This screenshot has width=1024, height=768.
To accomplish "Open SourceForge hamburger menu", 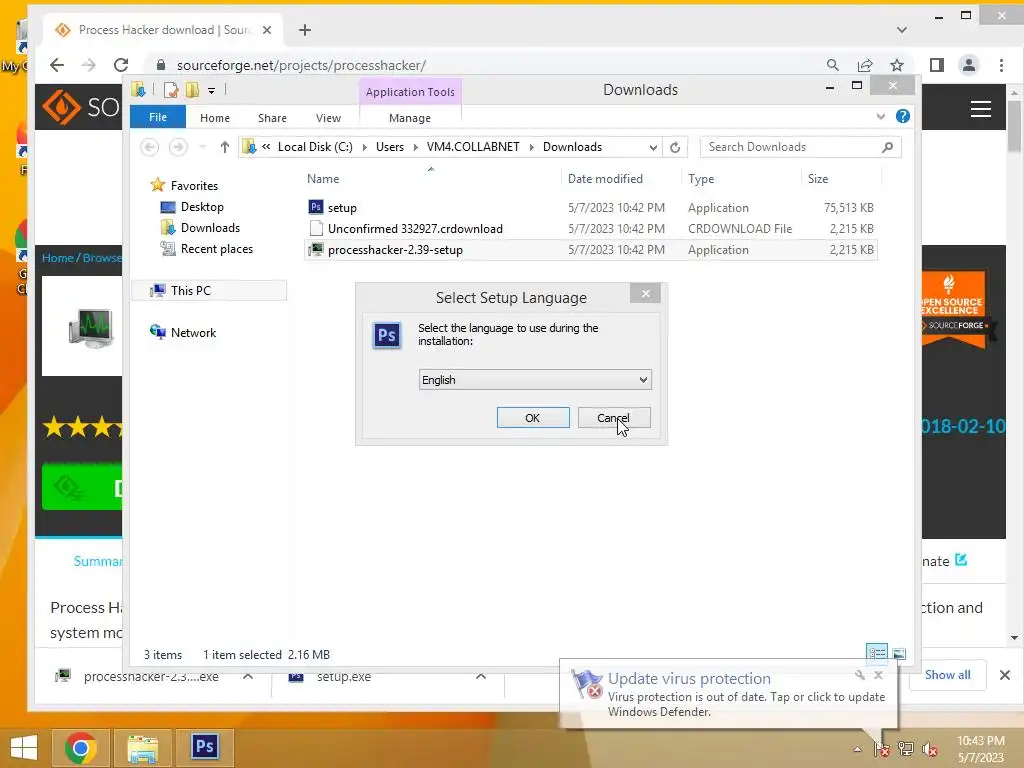I will (x=980, y=109).
